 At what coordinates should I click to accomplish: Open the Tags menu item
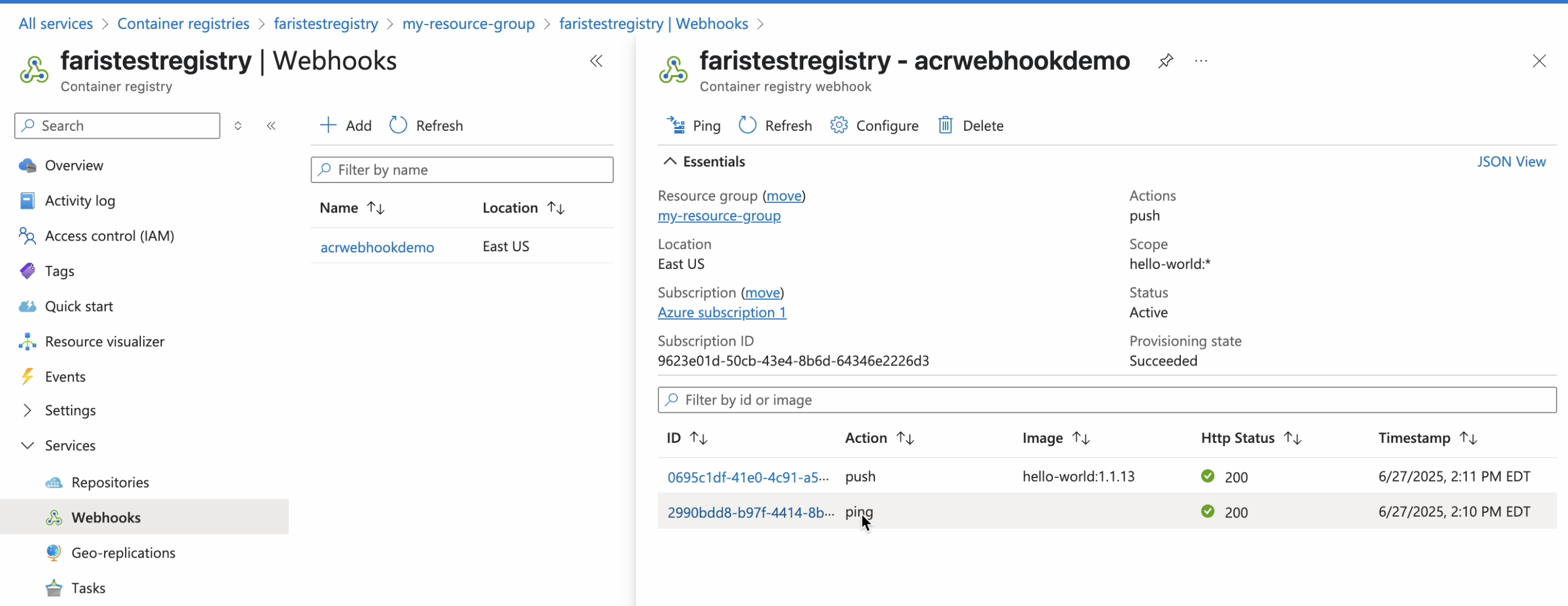click(59, 271)
